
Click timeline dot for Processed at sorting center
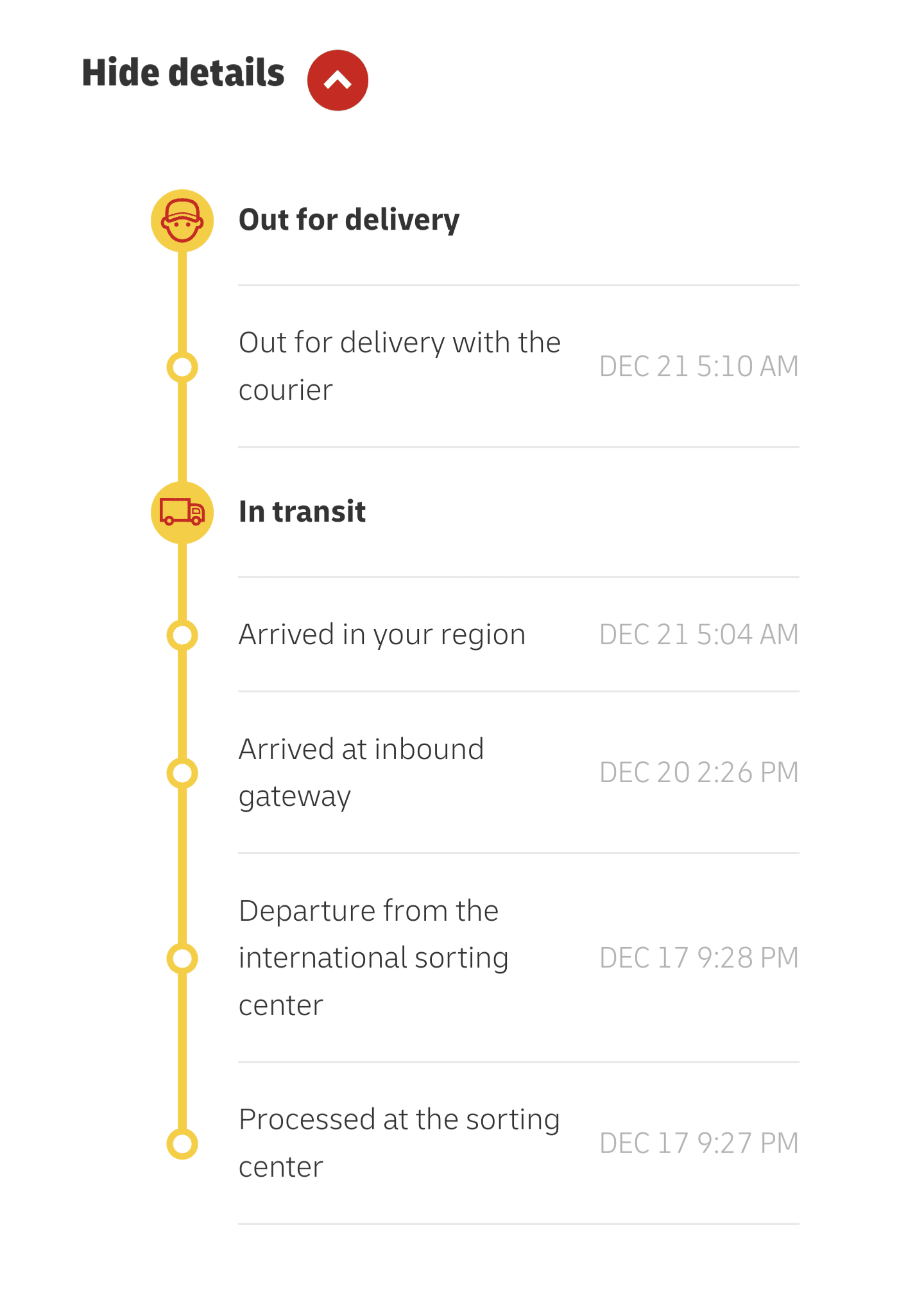point(182,1144)
